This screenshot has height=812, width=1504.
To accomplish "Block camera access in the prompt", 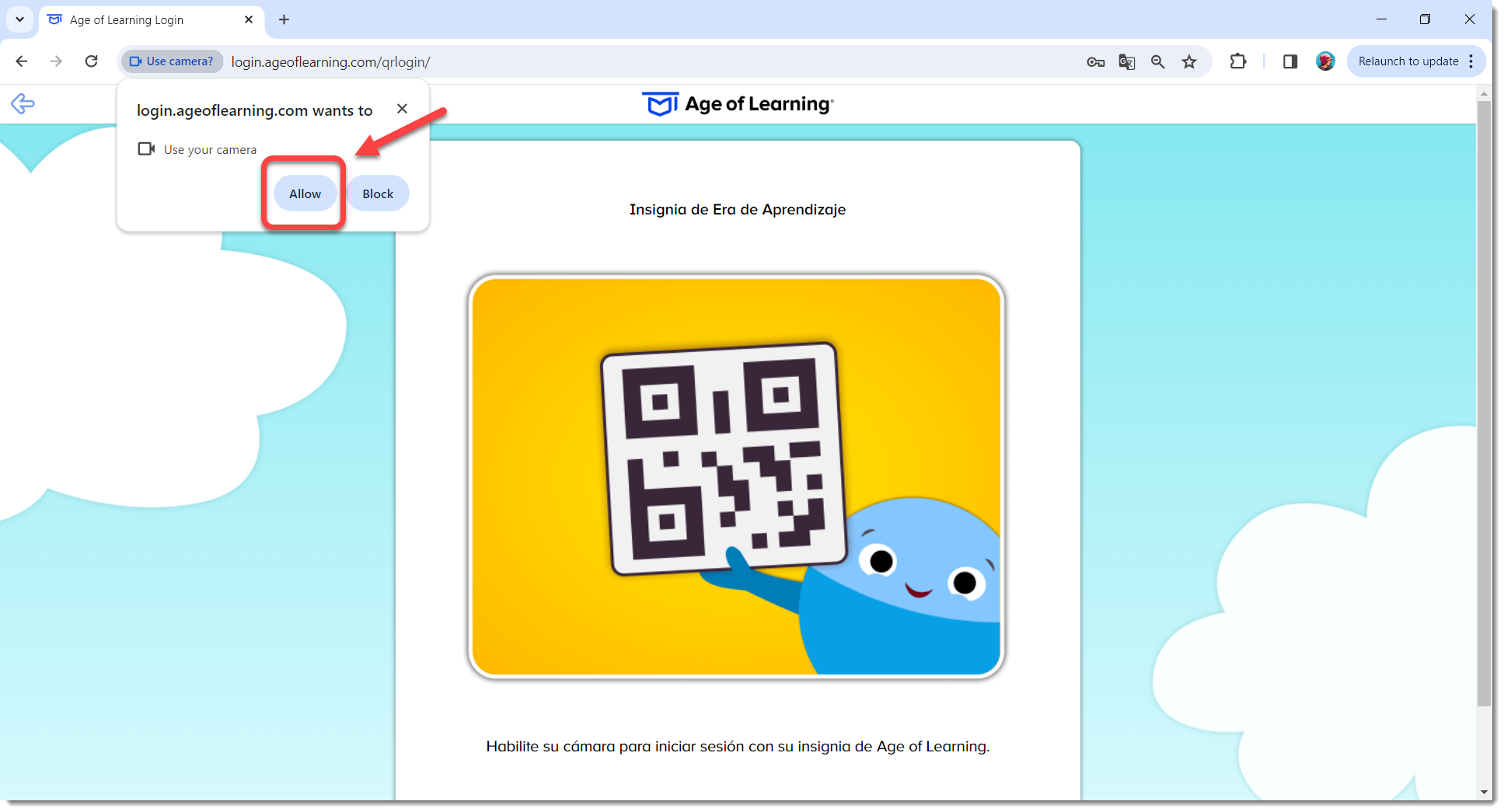I will coord(378,193).
